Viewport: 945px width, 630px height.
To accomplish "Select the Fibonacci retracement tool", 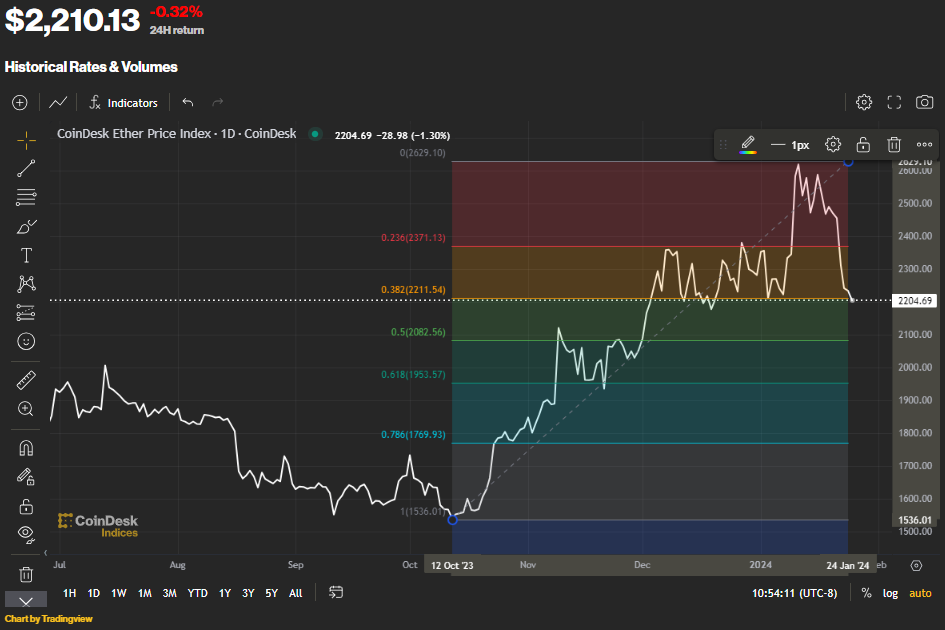I will pyautogui.click(x=26, y=197).
